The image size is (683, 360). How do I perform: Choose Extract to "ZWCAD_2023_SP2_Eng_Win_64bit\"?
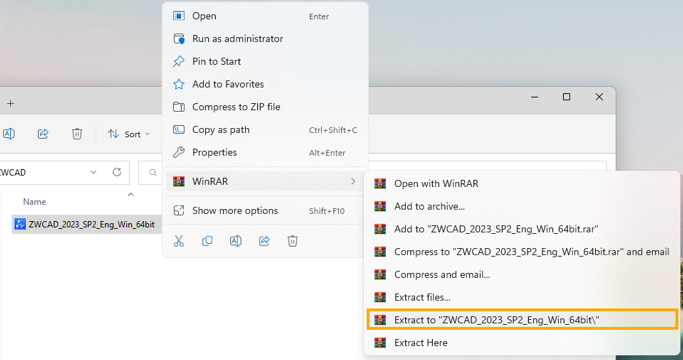[522, 319]
